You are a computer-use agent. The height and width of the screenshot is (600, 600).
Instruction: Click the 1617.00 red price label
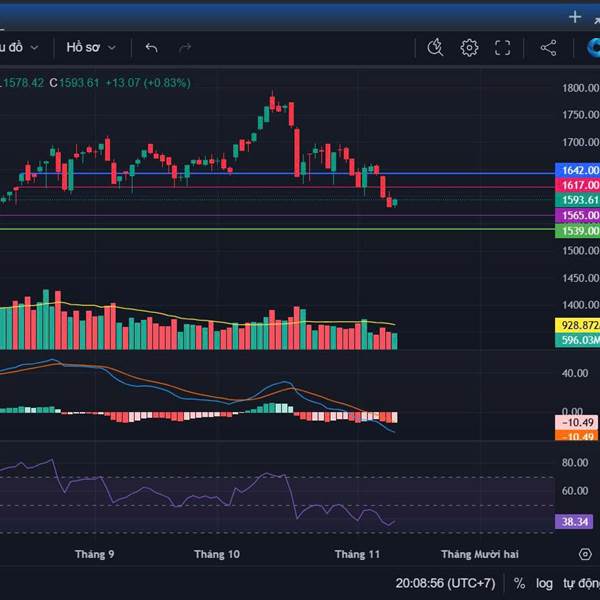click(x=576, y=185)
